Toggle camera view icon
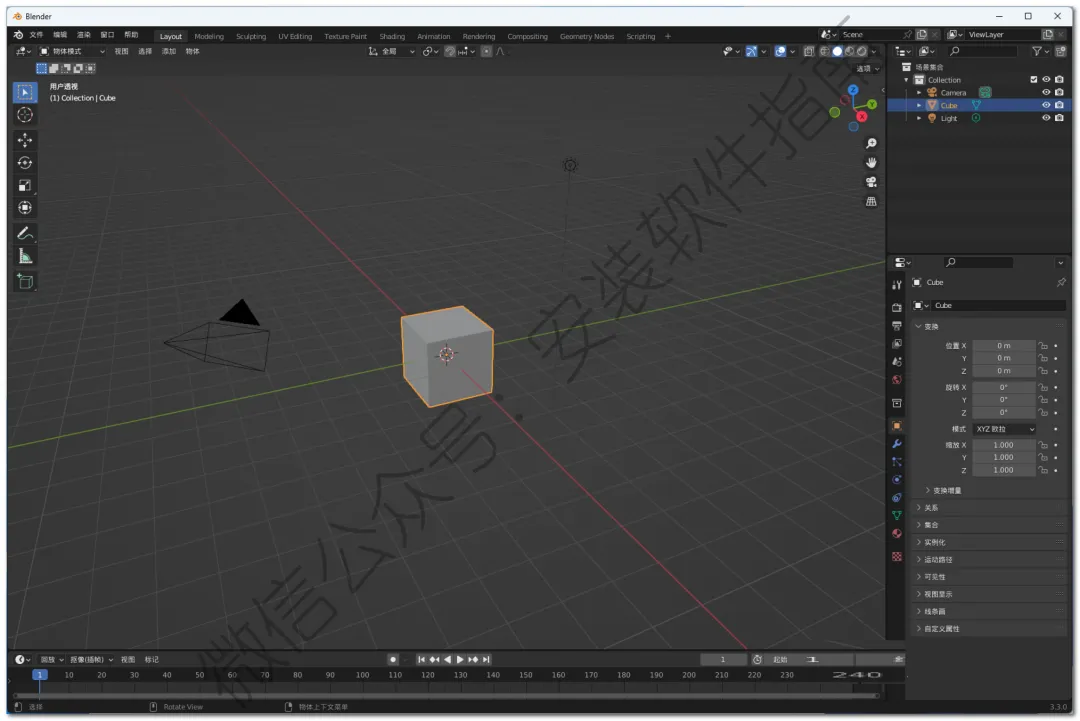The height and width of the screenshot is (721, 1080). [871, 182]
